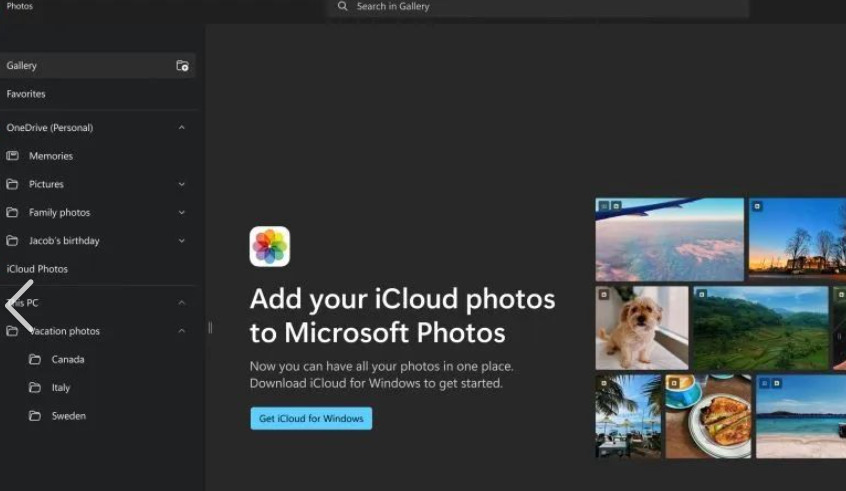This screenshot has height=491, width=846.
Task: Click the Sweden folder icon
Action: point(35,416)
